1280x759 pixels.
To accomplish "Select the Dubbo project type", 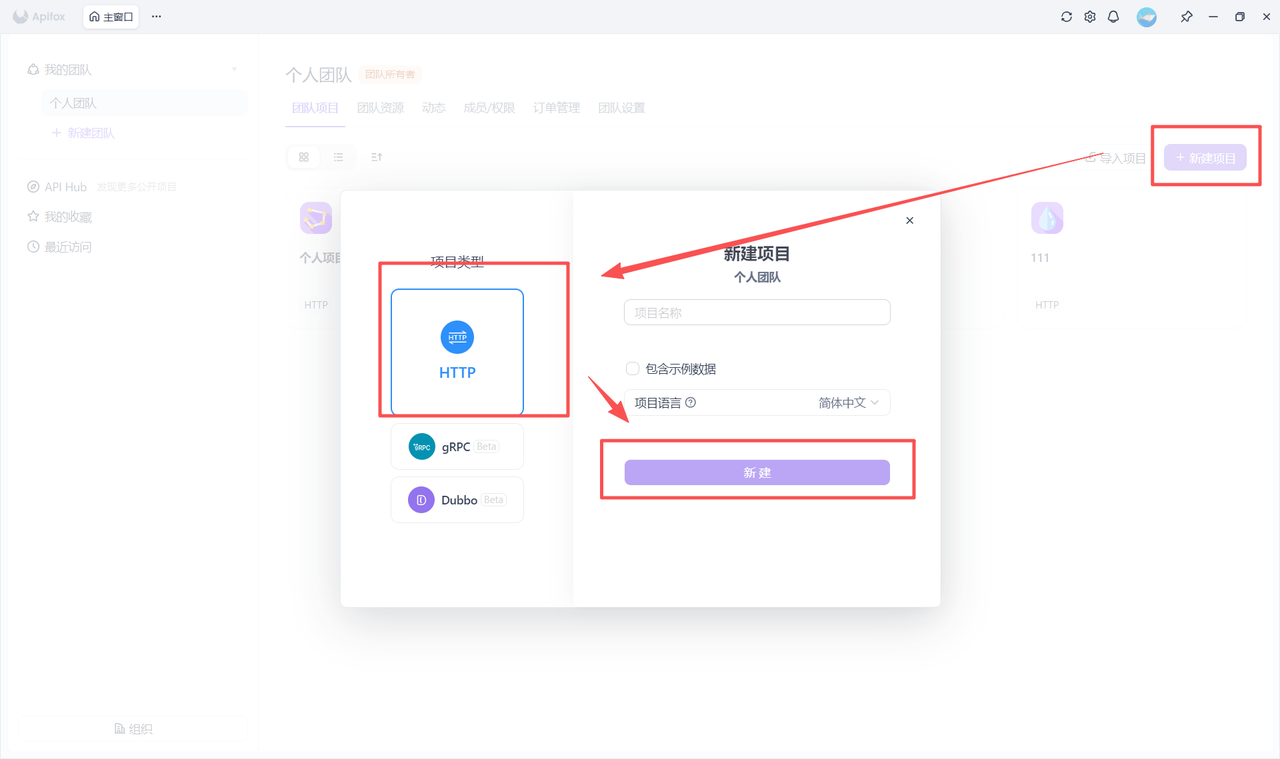I will [457, 499].
